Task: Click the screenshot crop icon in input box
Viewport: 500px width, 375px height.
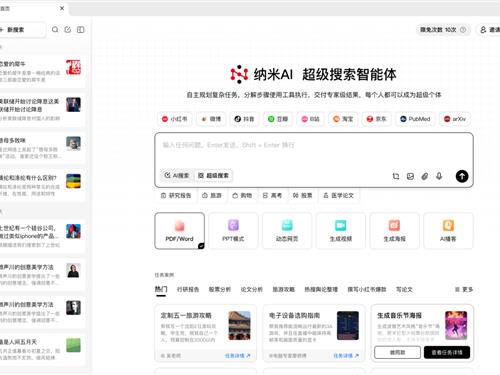Action: click(396, 176)
